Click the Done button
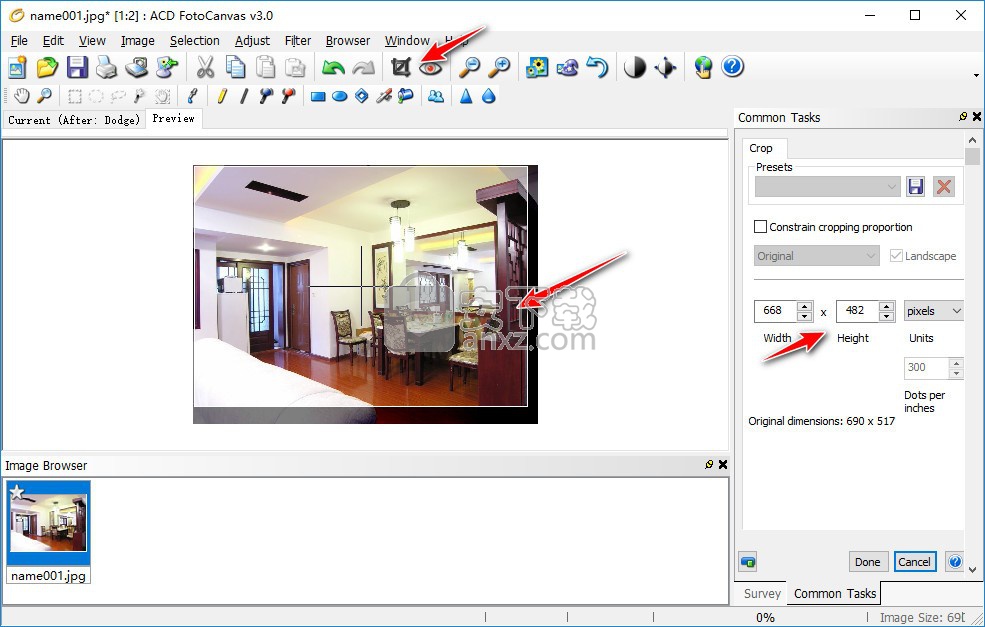 click(x=868, y=562)
